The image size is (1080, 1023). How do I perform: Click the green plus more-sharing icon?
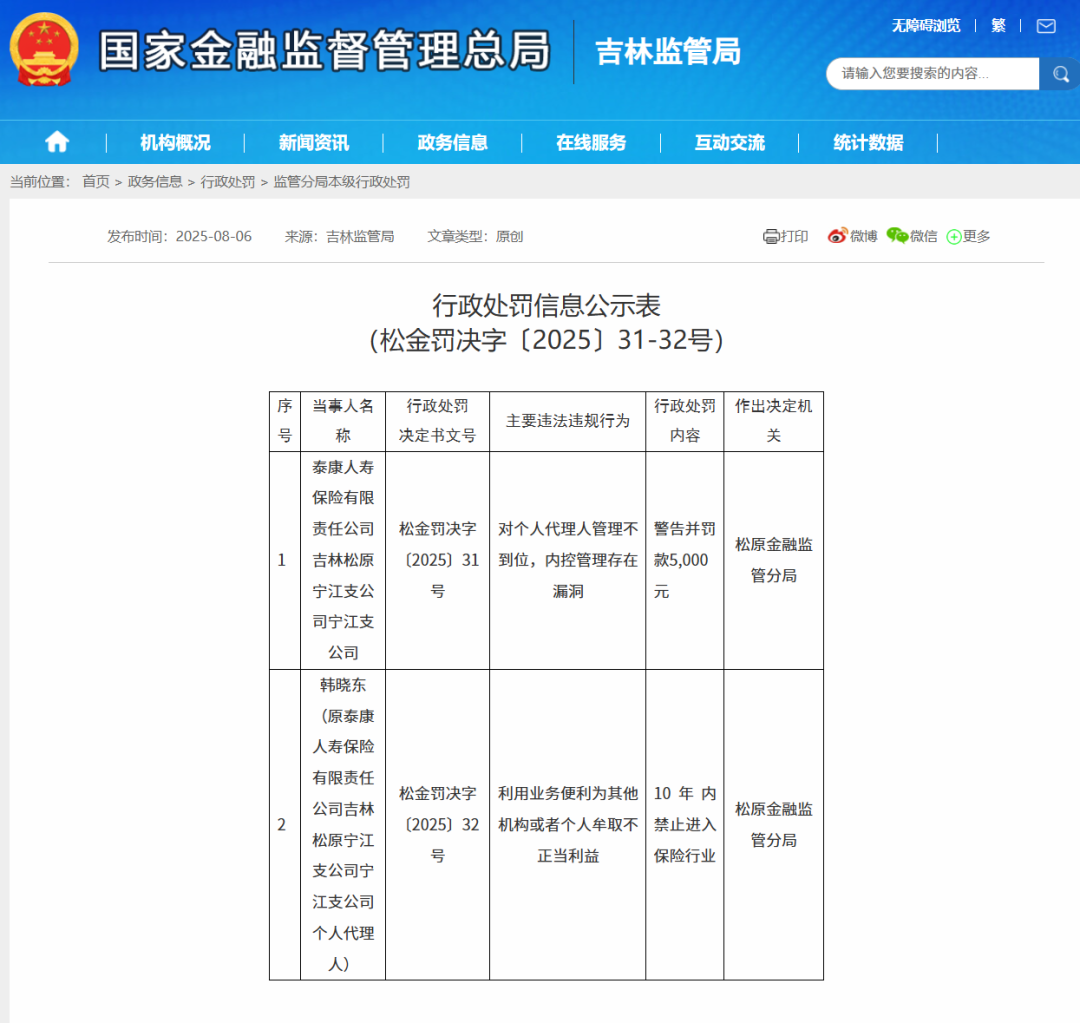pyautogui.click(x=954, y=237)
